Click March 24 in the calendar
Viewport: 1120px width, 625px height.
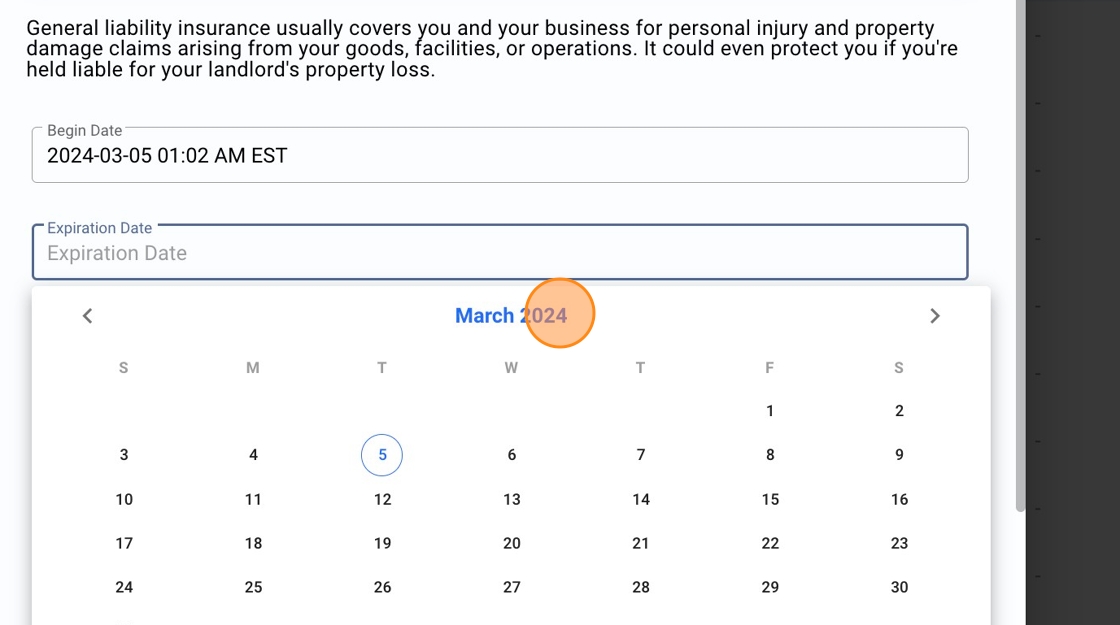pos(124,587)
